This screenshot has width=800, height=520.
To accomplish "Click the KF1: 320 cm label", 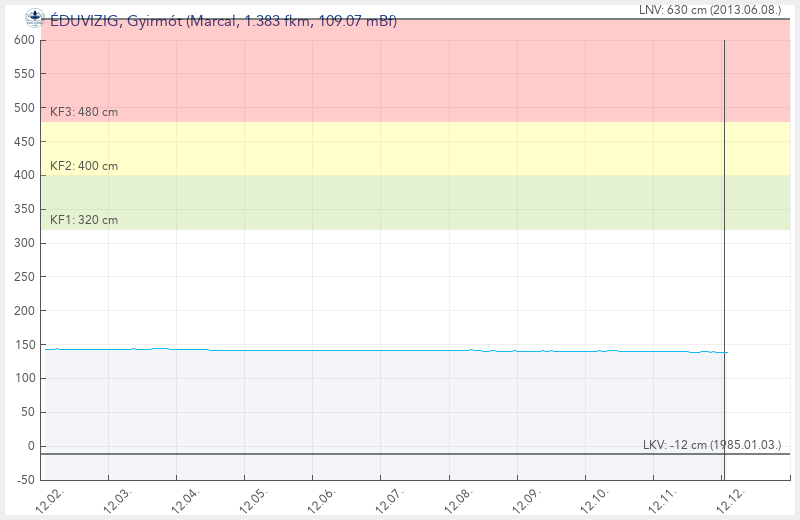I will [x=84, y=220].
